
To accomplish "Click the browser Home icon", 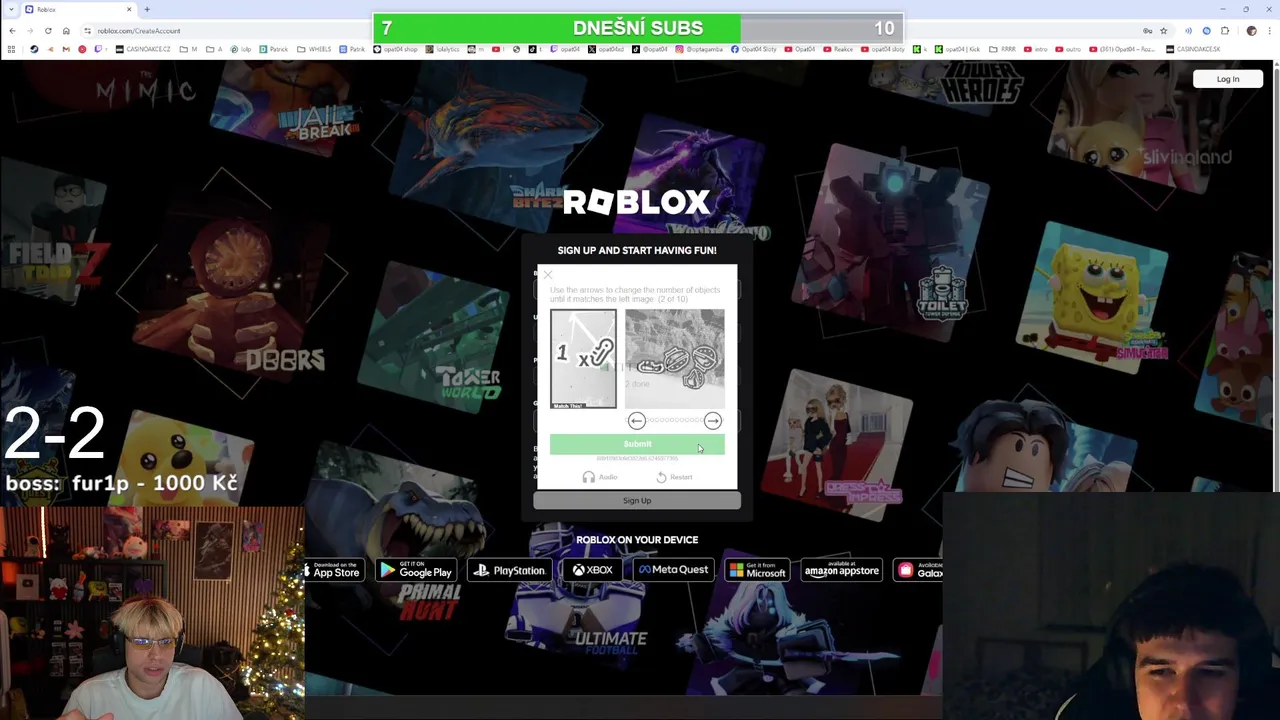I will (x=66, y=31).
